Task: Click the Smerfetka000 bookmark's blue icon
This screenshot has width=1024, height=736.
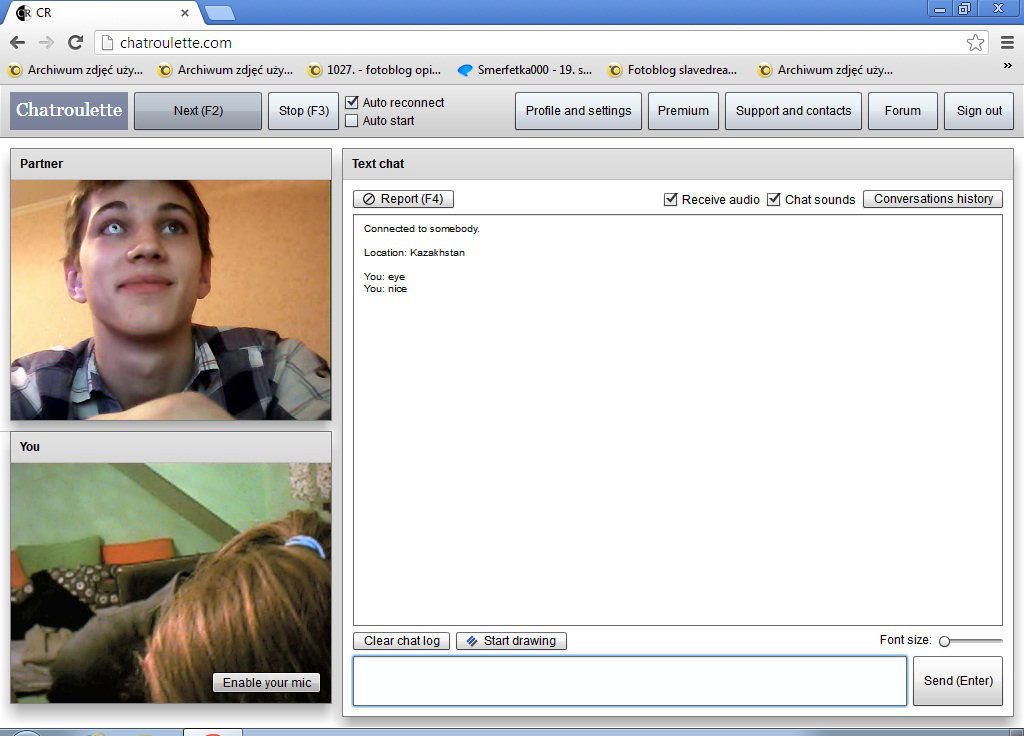Action: pos(464,70)
